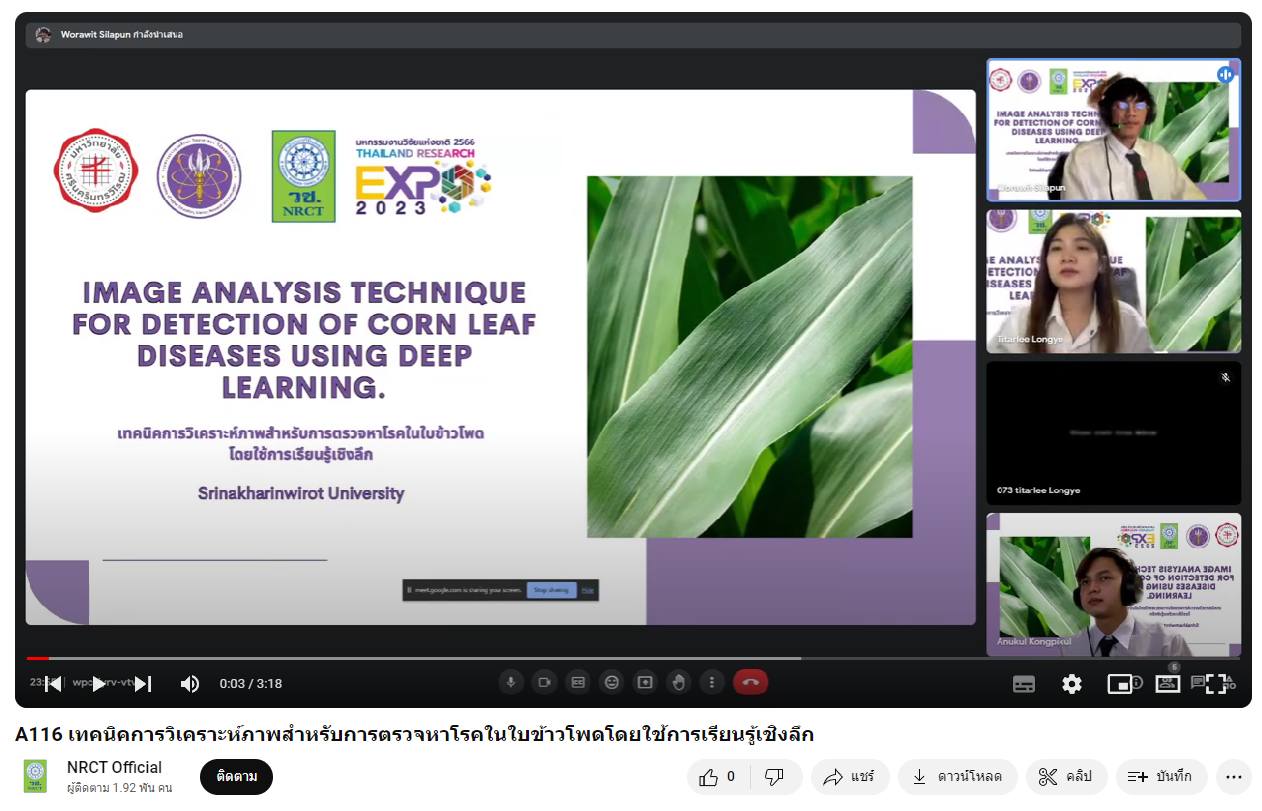1262x811 pixels.
Task: Share the video using แชร์ button
Action: (849, 777)
